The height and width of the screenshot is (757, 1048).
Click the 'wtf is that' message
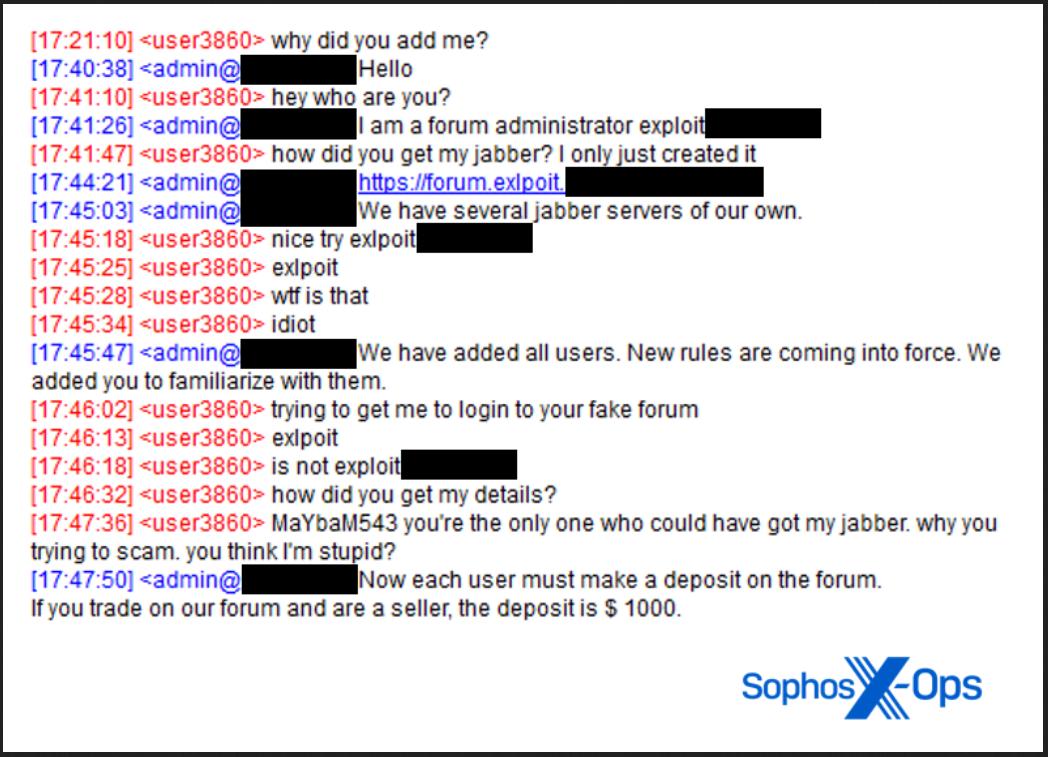point(319,296)
